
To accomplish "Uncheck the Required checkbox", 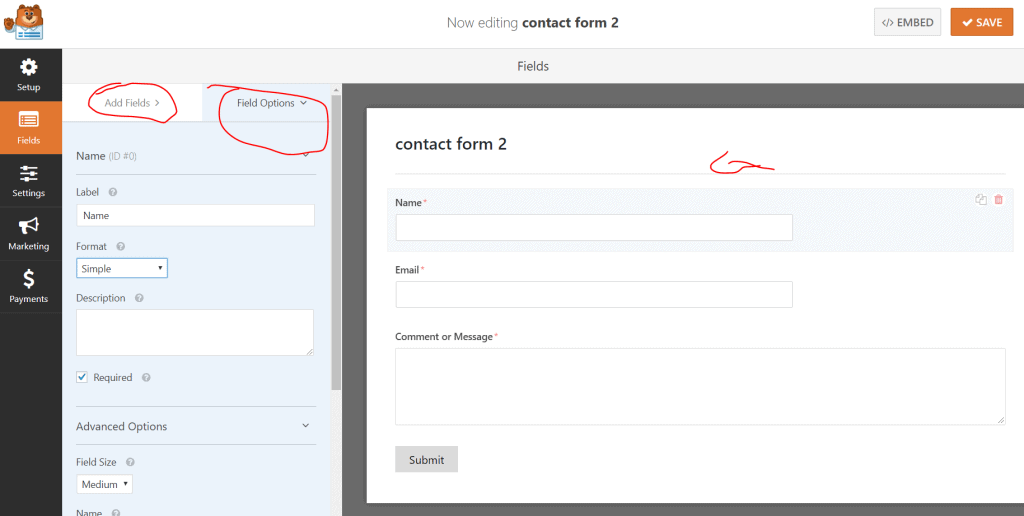I will 82,377.
